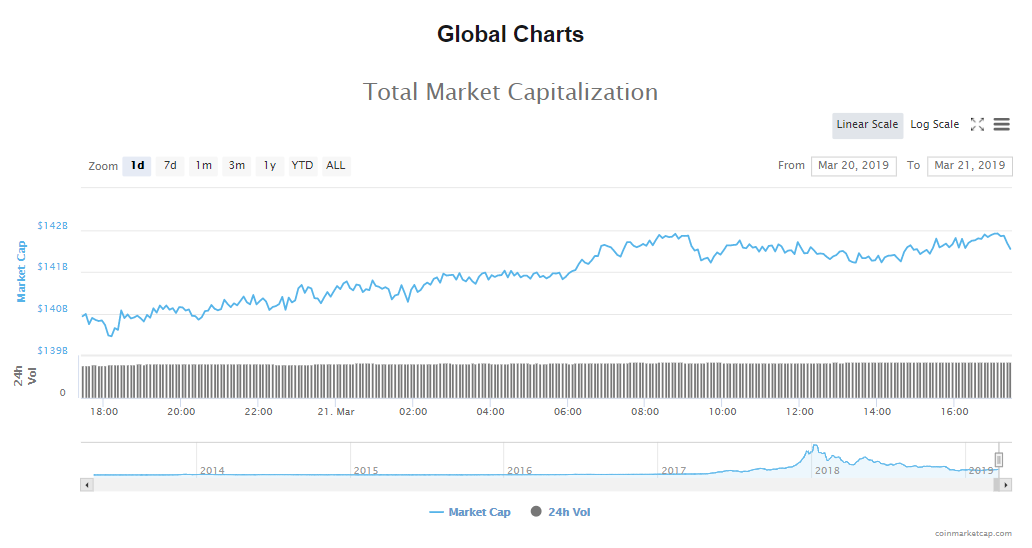
Task: Switch chart to Linear Scale
Action: click(x=867, y=125)
